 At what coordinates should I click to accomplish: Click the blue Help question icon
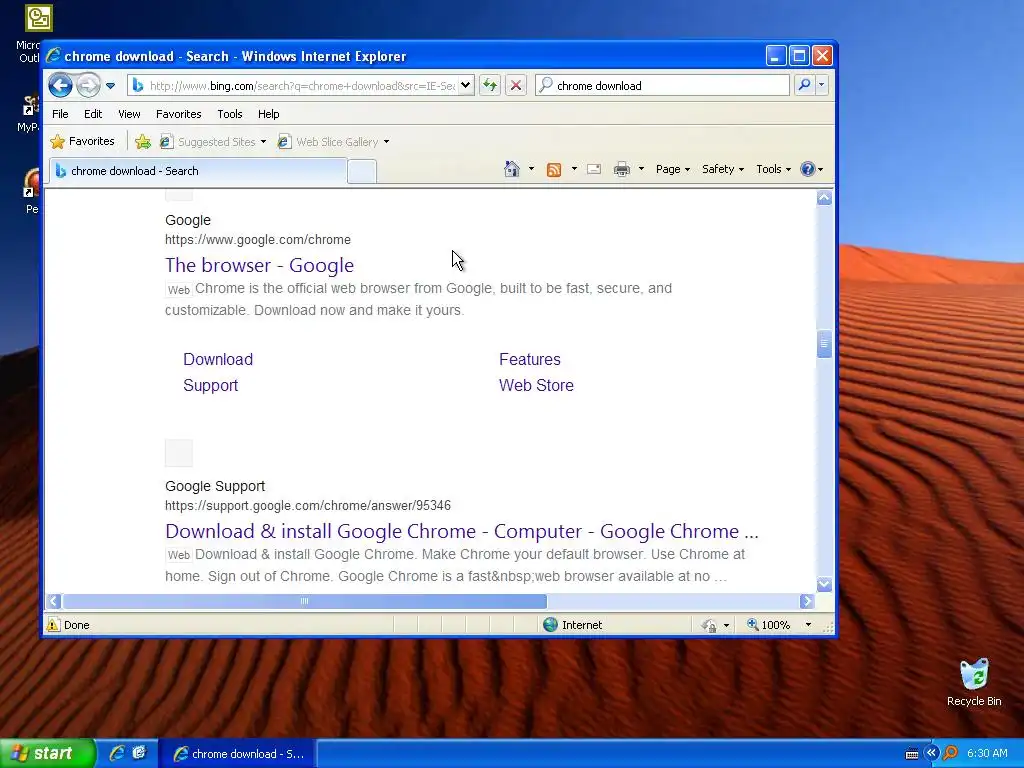(808, 169)
